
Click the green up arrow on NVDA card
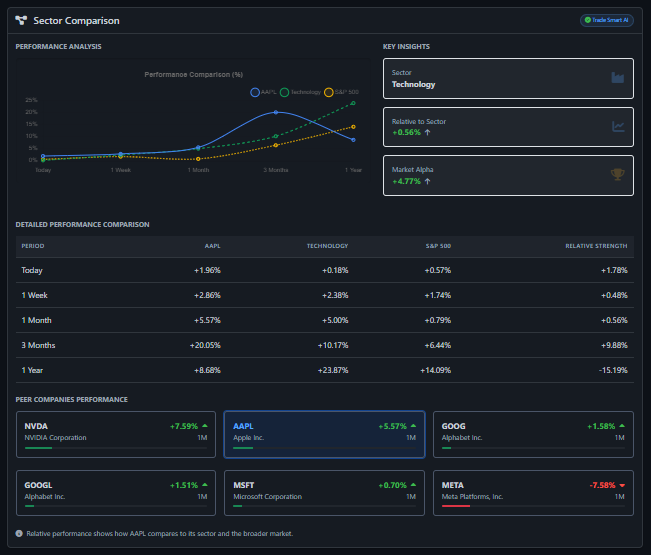pyautogui.click(x=206, y=426)
